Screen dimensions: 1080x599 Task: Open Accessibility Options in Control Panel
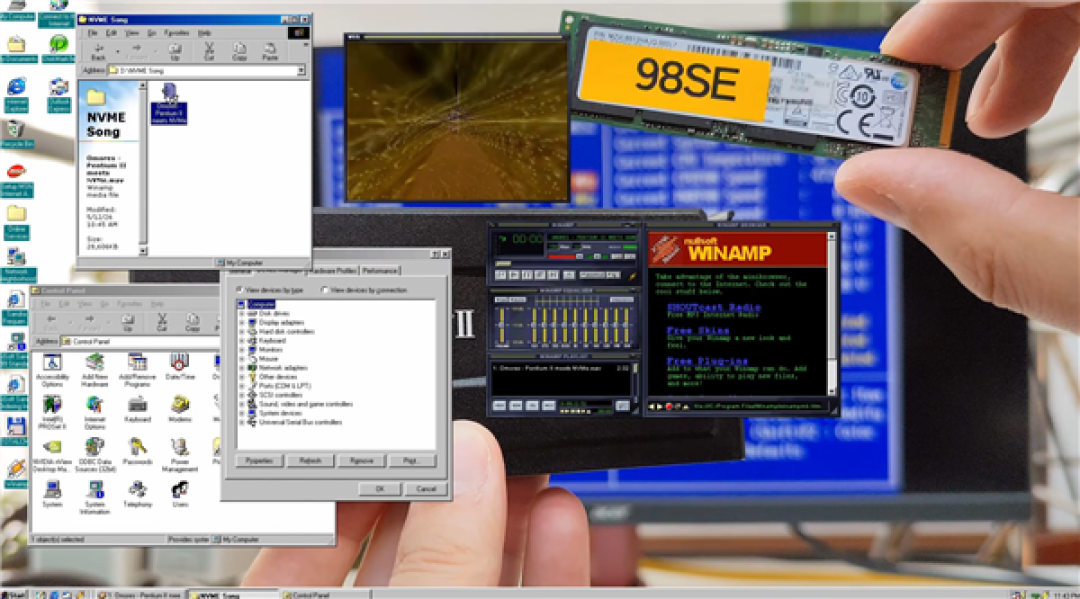(52, 370)
